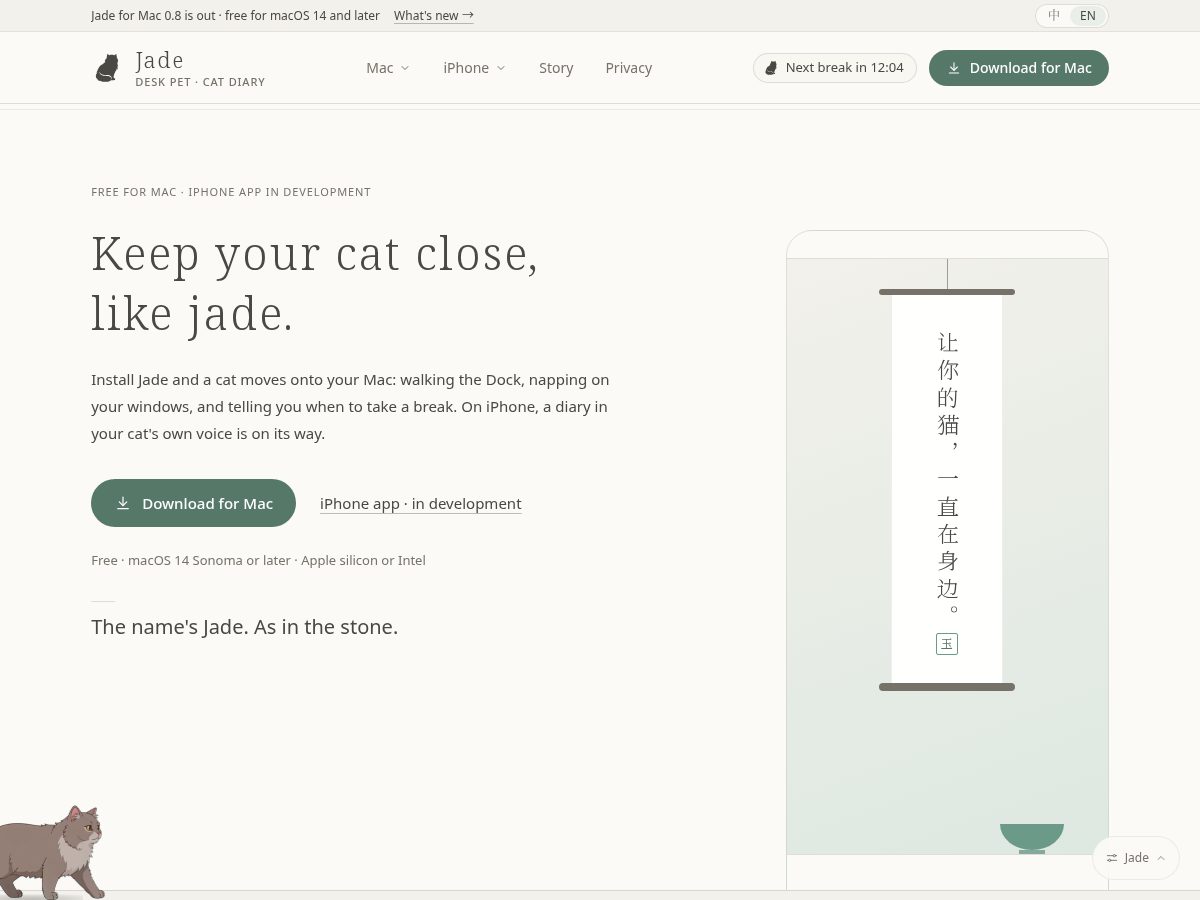Viewport: 1200px width, 900px height.
Task: Expand the Jade settings widget chevron
Action: click(1160, 858)
